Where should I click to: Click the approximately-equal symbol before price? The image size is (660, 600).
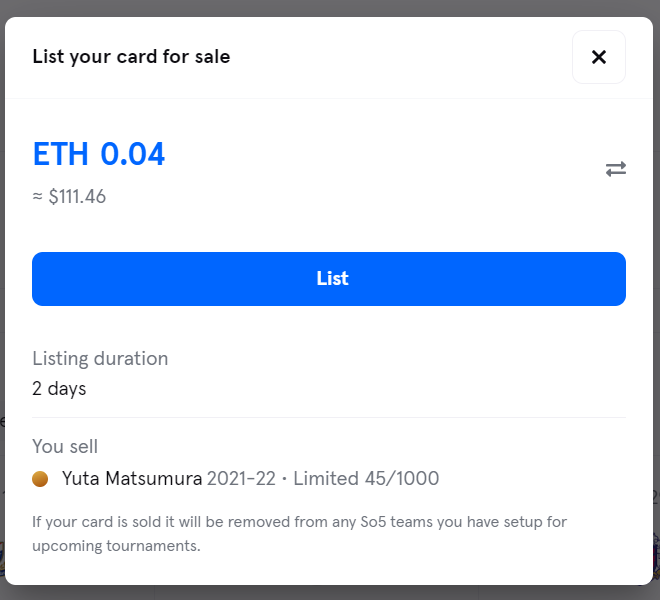pyautogui.click(x=37, y=196)
